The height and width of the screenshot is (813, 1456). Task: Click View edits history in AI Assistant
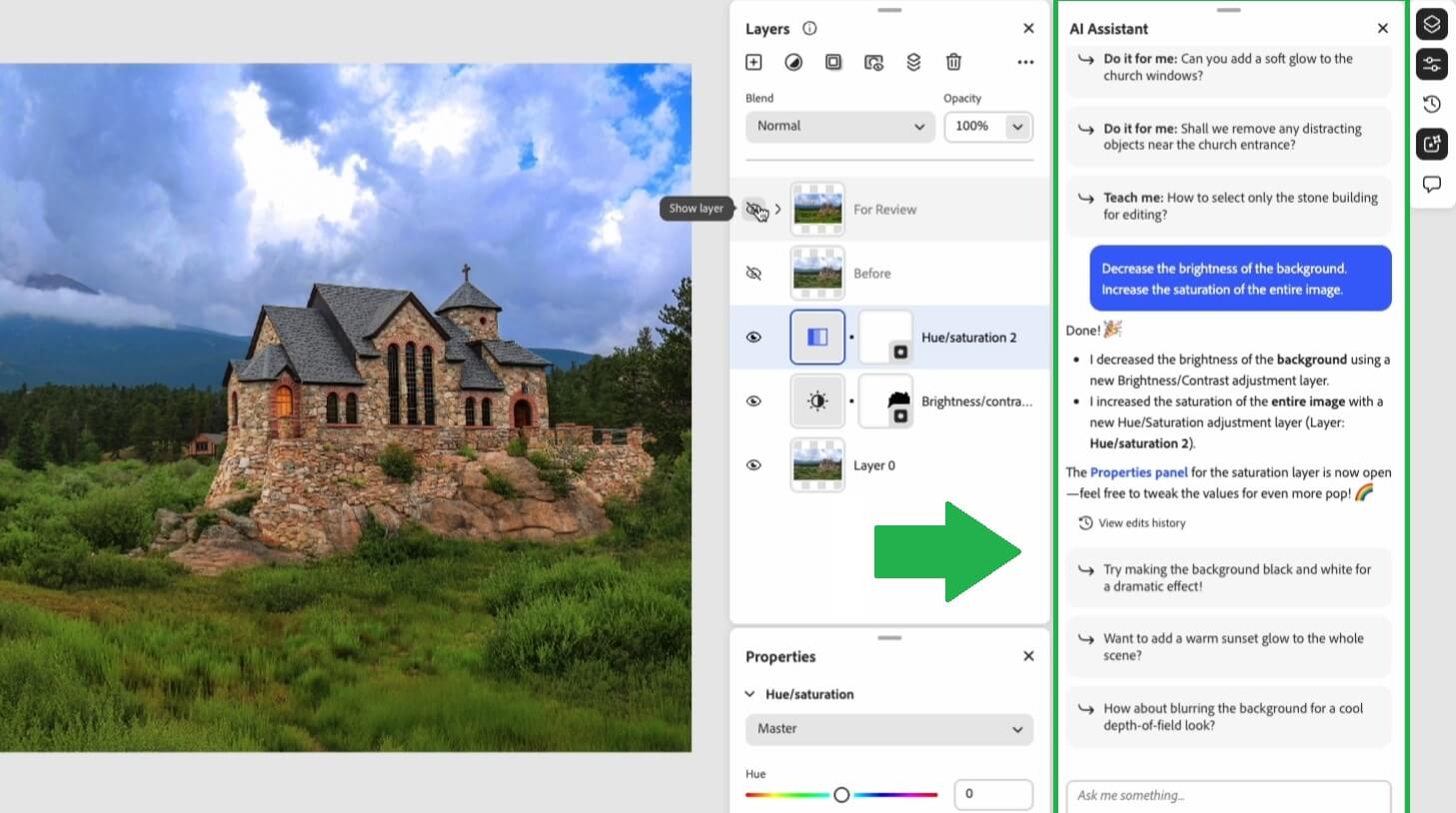tap(1140, 522)
